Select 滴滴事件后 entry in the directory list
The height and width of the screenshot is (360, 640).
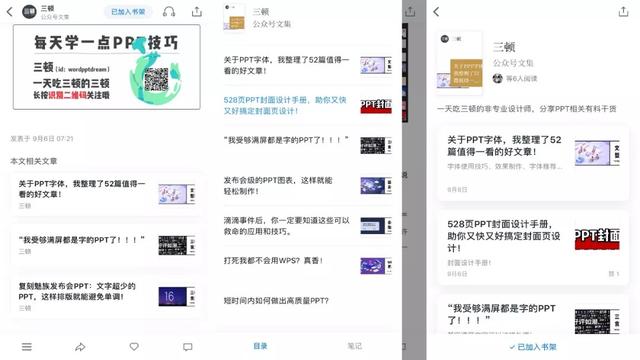307,226
